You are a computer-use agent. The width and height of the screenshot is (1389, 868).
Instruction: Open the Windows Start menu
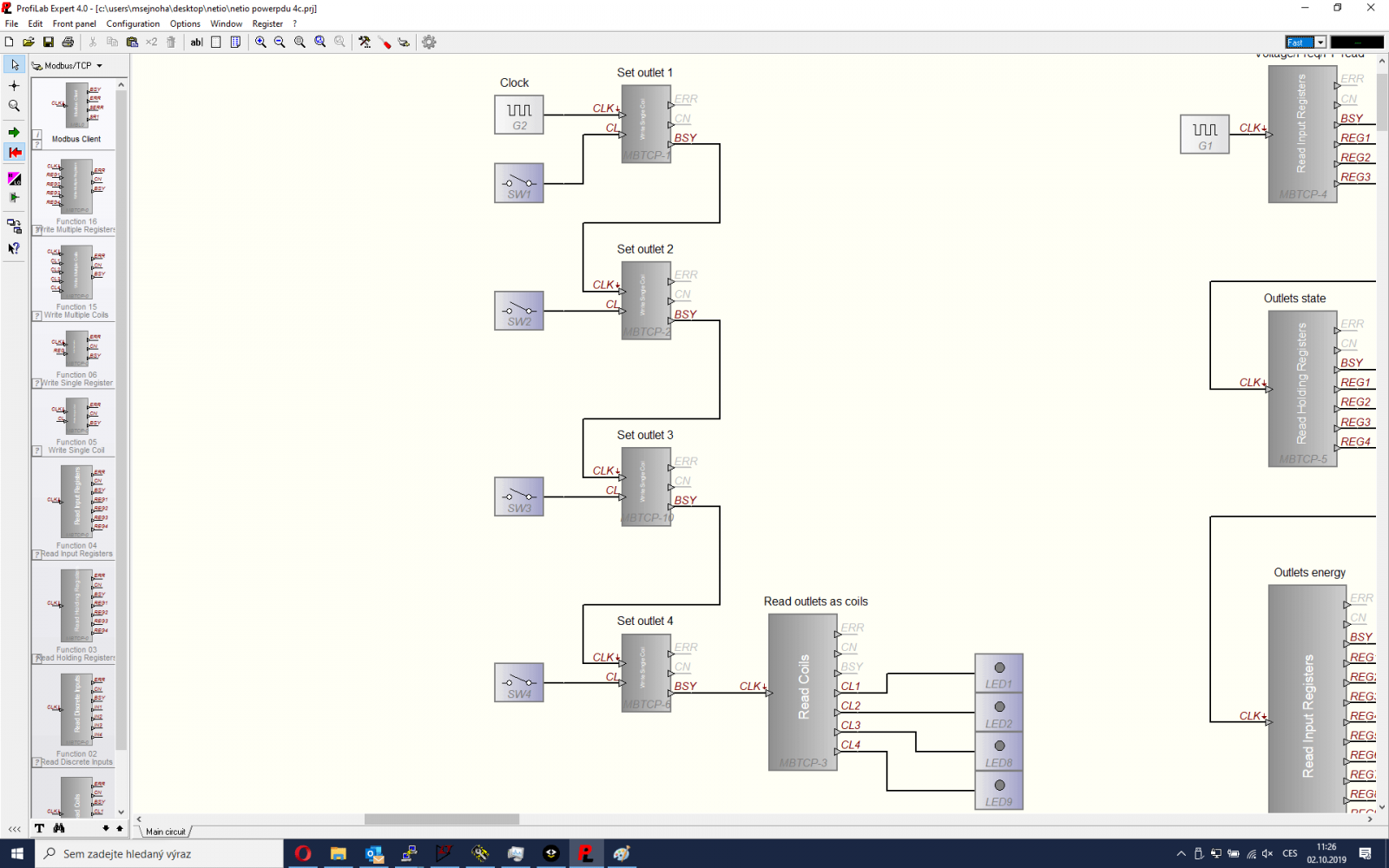17,853
